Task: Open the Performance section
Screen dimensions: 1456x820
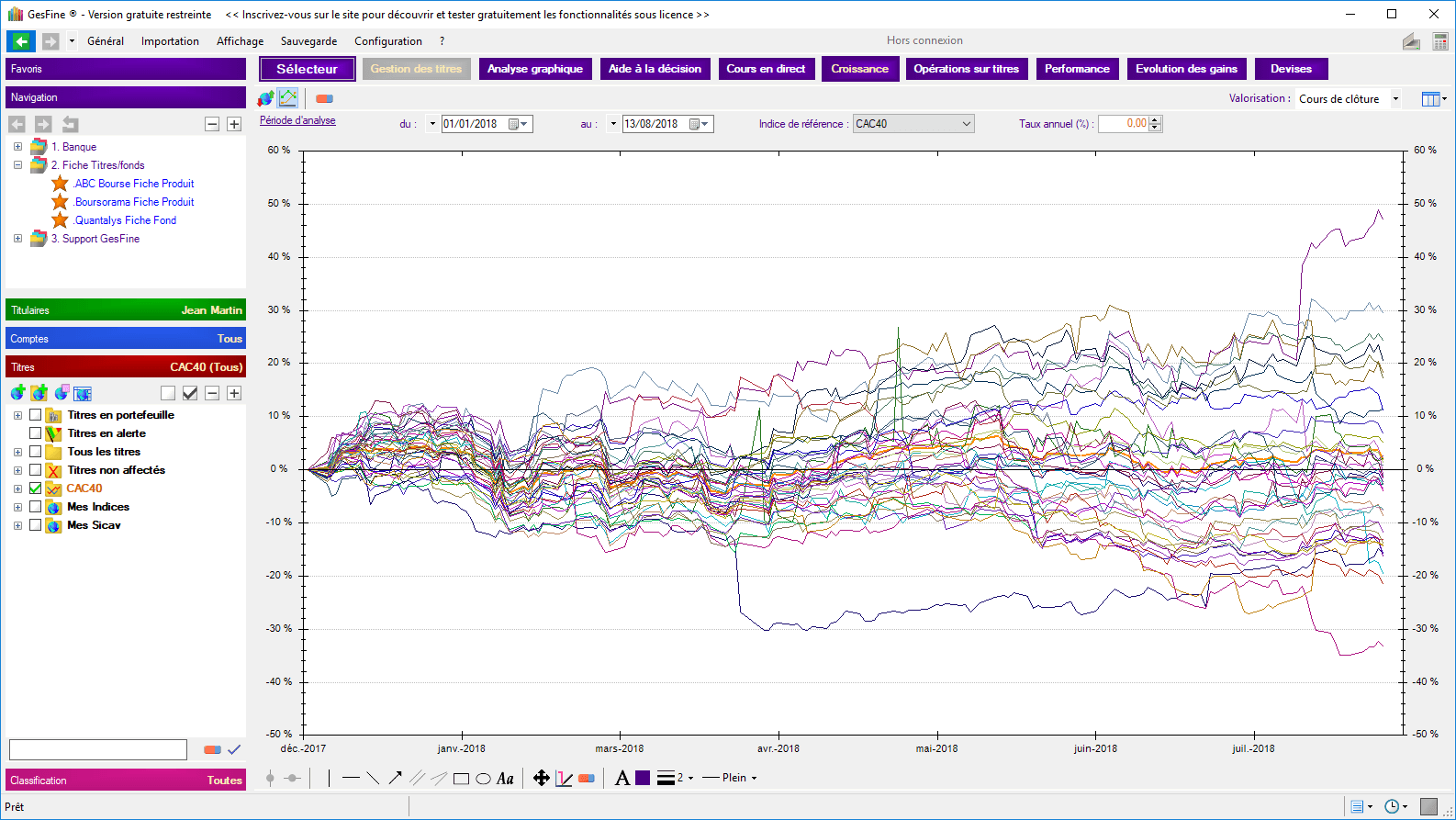Action: point(1077,69)
